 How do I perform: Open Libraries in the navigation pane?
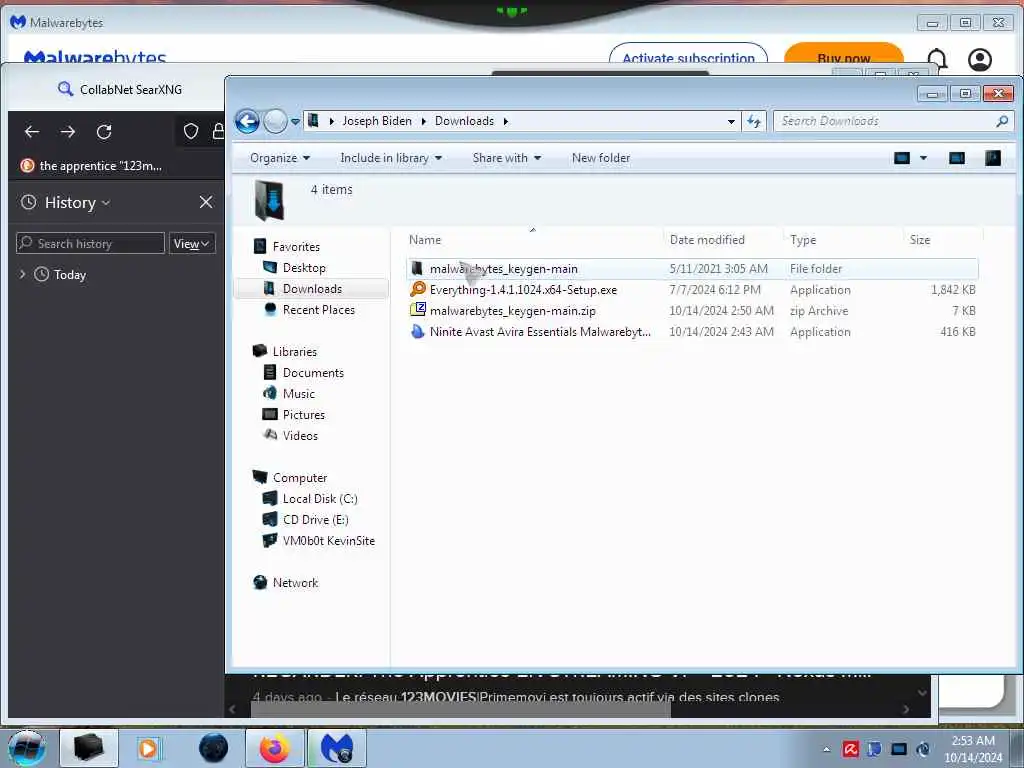[x=295, y=351]
